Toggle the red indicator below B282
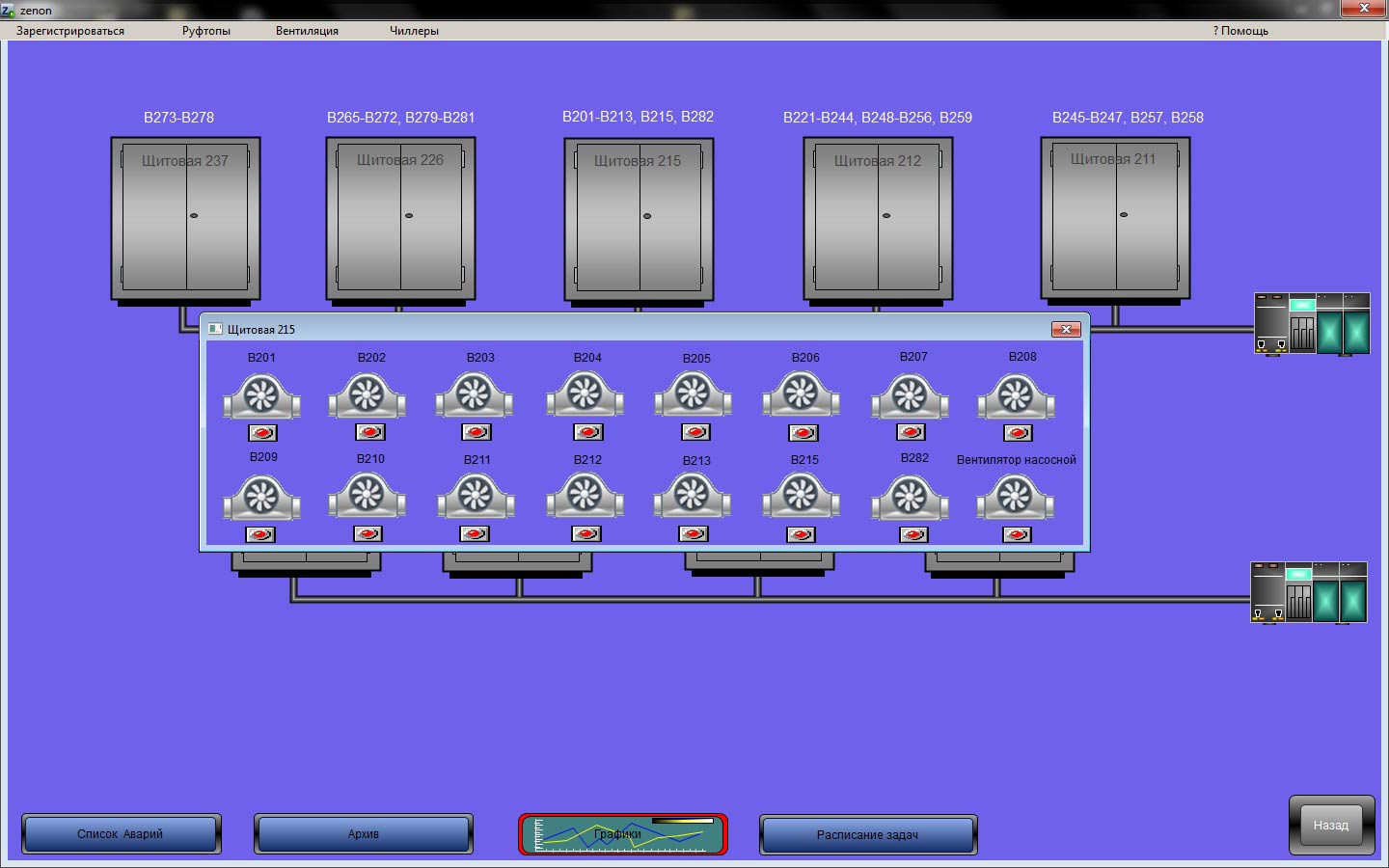Screen dimensions: 1389x868 (912, 534)
